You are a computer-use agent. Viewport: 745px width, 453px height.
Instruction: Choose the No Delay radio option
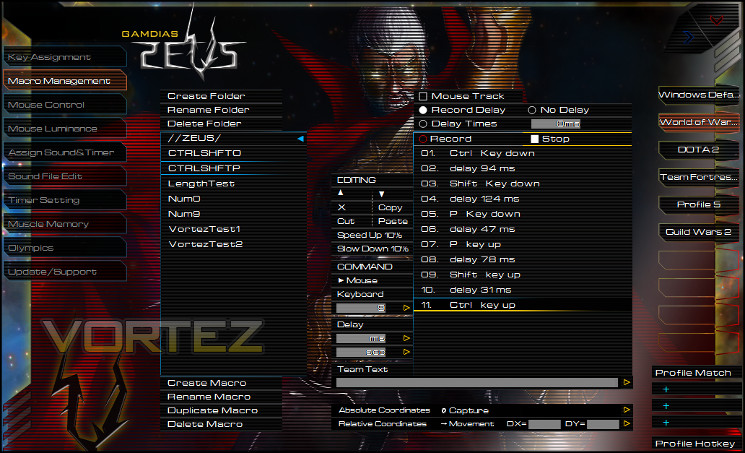[x=532, y=110]
